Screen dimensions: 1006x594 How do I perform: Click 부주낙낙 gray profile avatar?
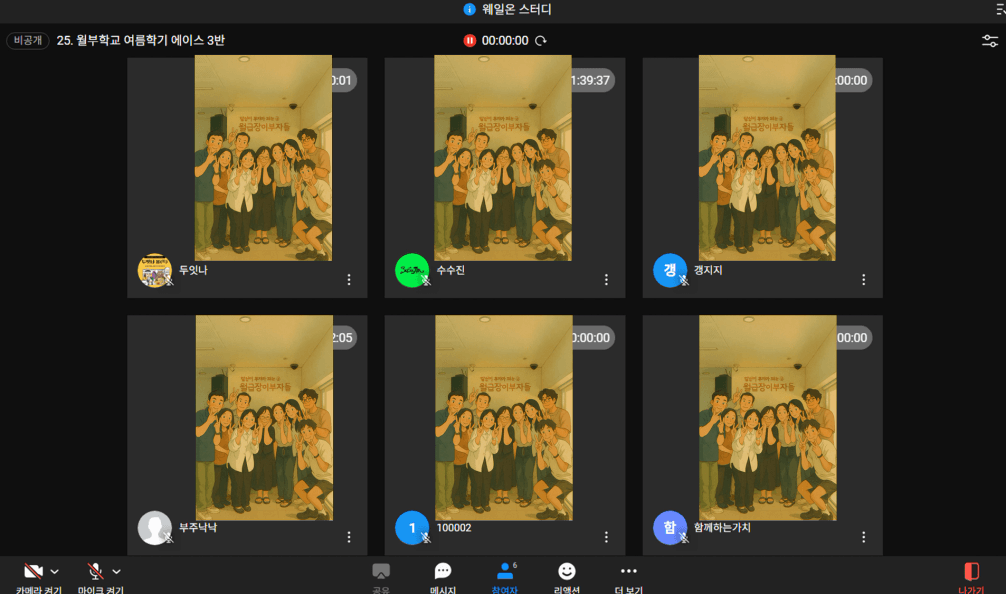(x=155, y=528)
